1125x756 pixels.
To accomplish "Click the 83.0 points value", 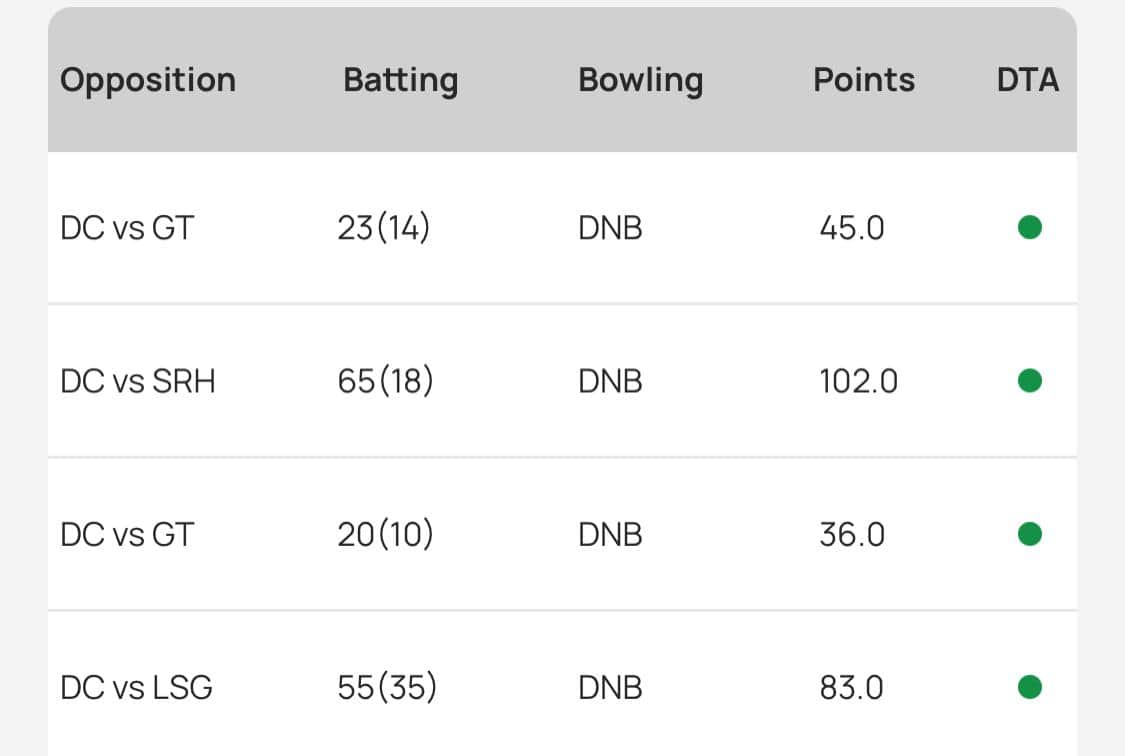I will (852, 688).
